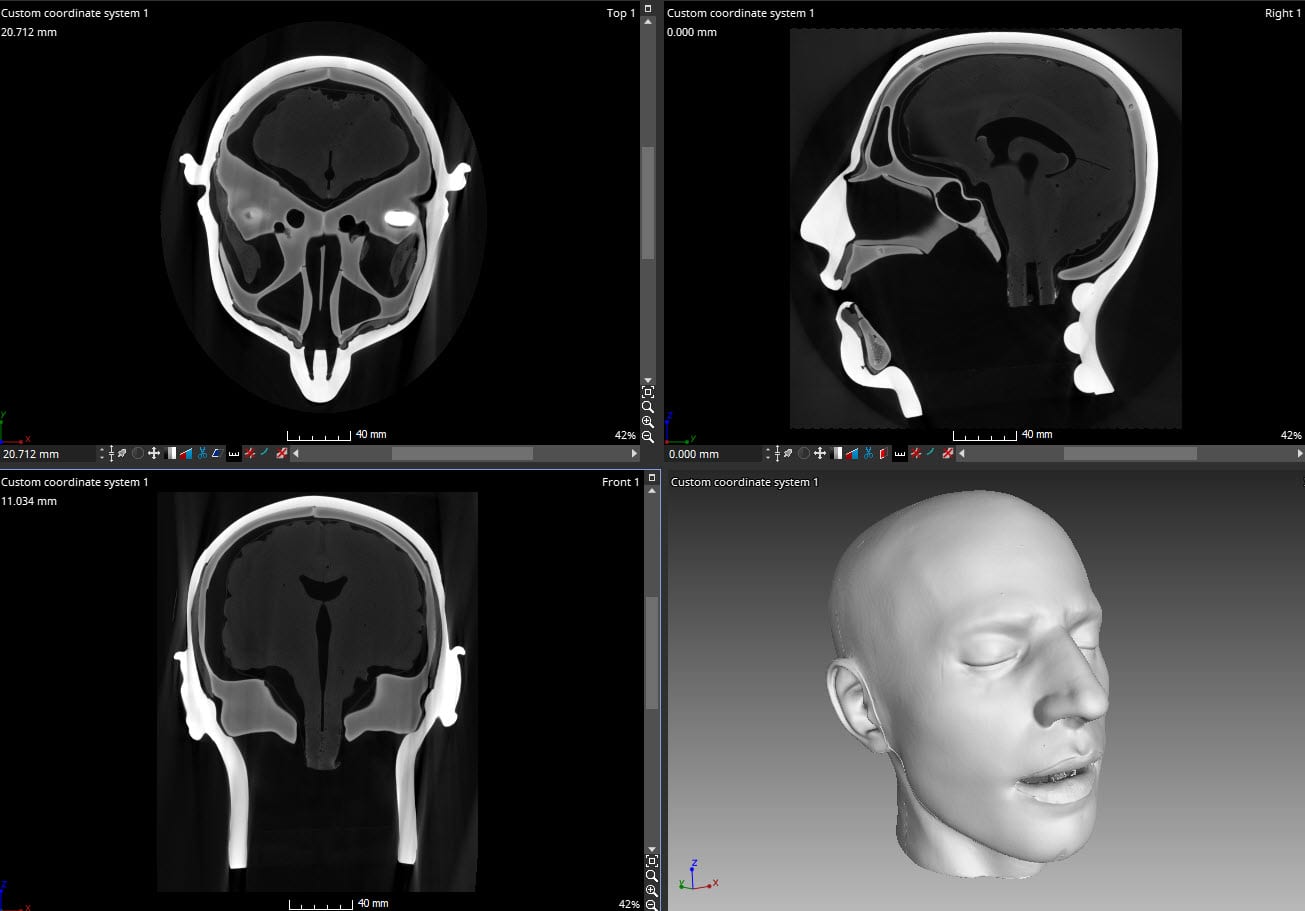This screenshot has width=1305, height=911.
Task: Click the pan/move tool in Top view toolbar
Action: (154, 453)
